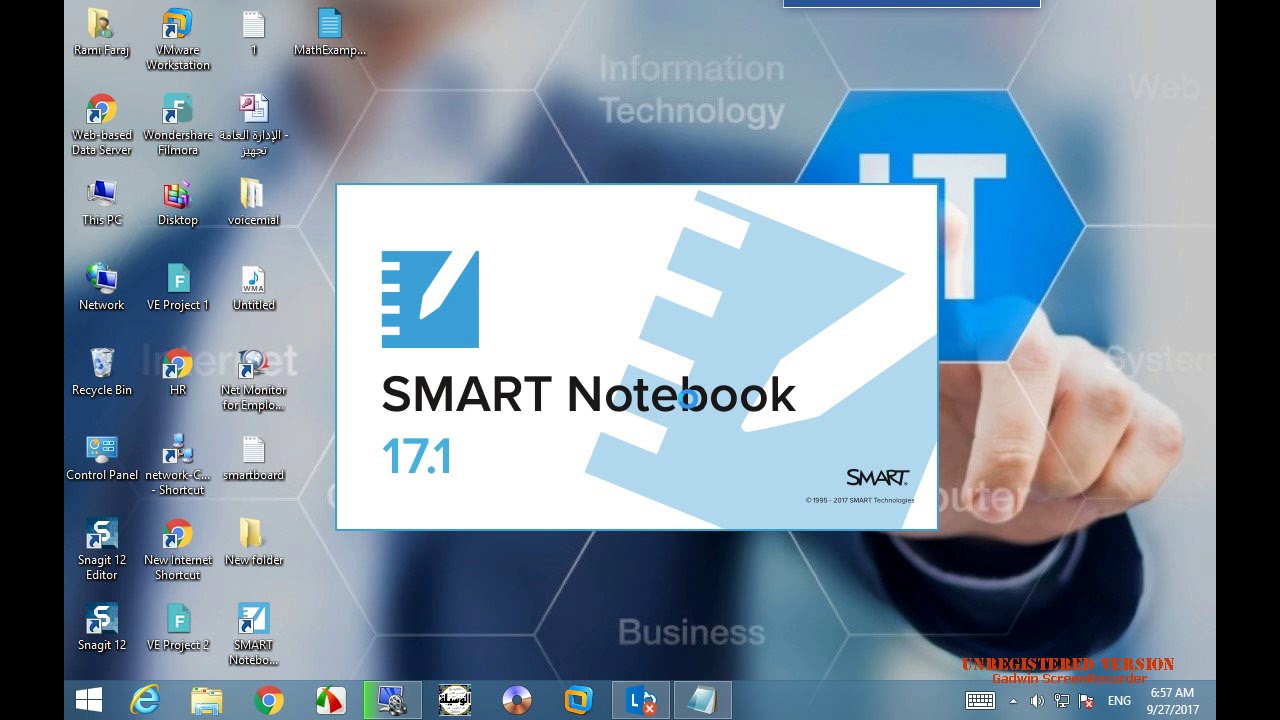
Task: Open the MathExamp... document
Action: coord(330,33)
